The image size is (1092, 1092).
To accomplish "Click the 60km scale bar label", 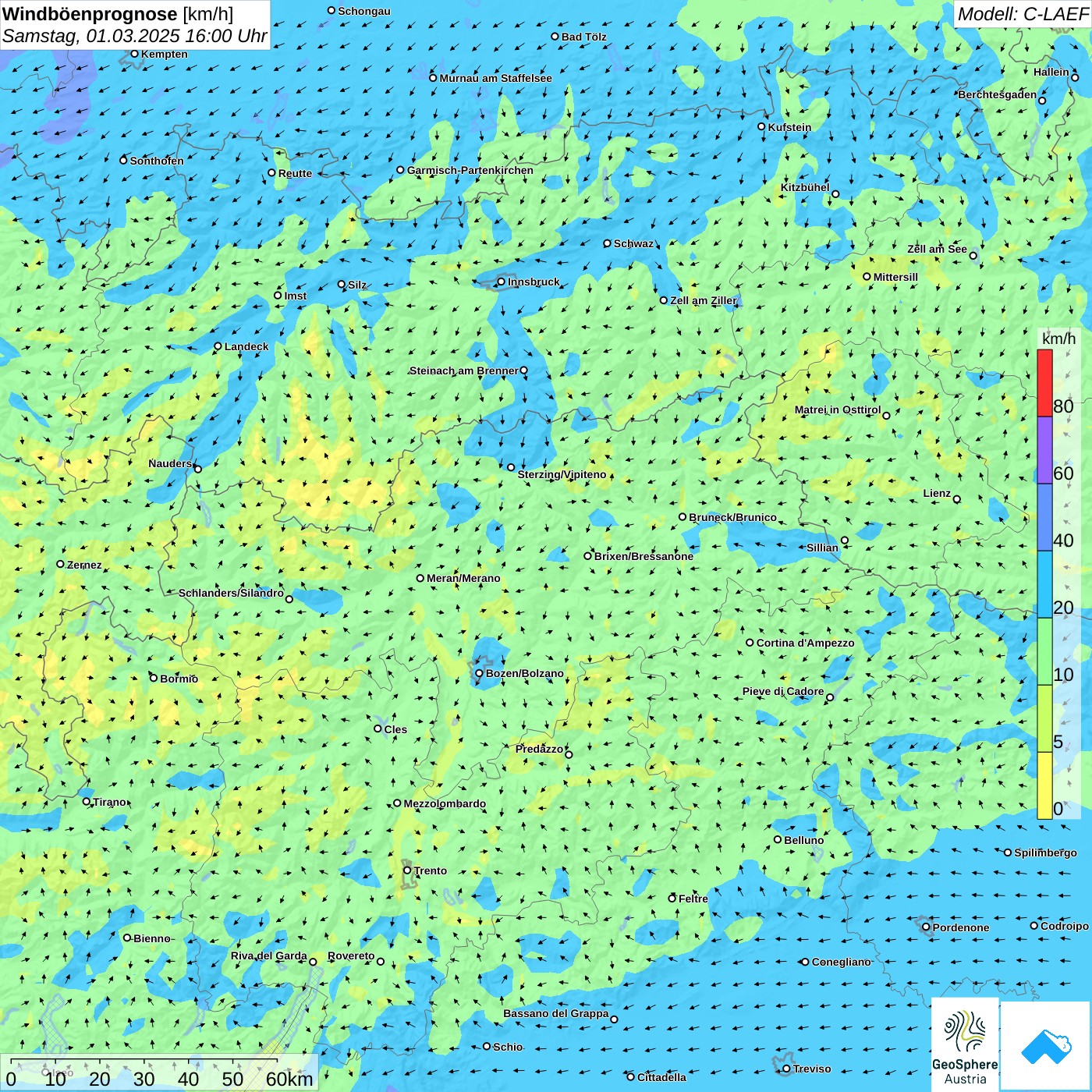I will (289, 1079).
